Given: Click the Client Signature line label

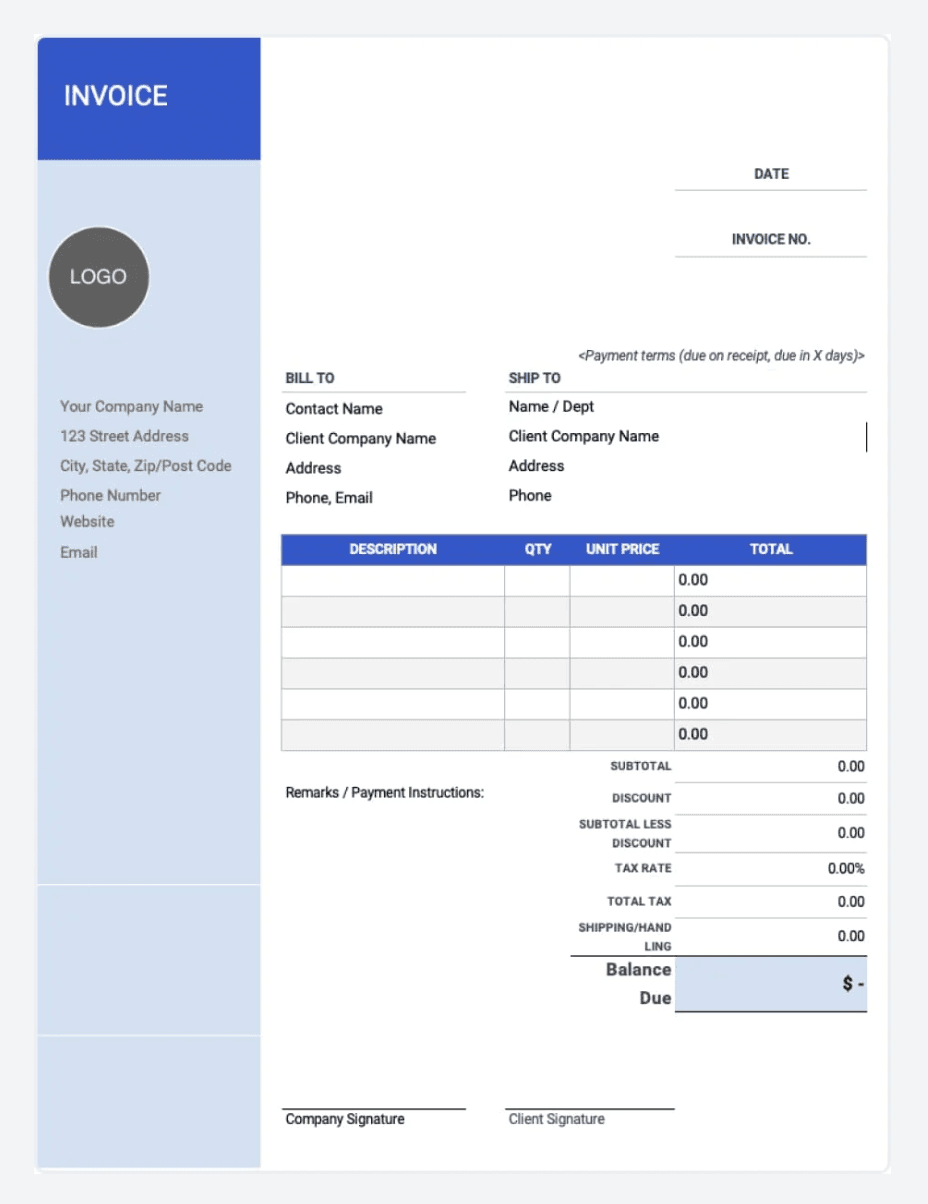Looking at the screenshot, I should point(557,1120).
